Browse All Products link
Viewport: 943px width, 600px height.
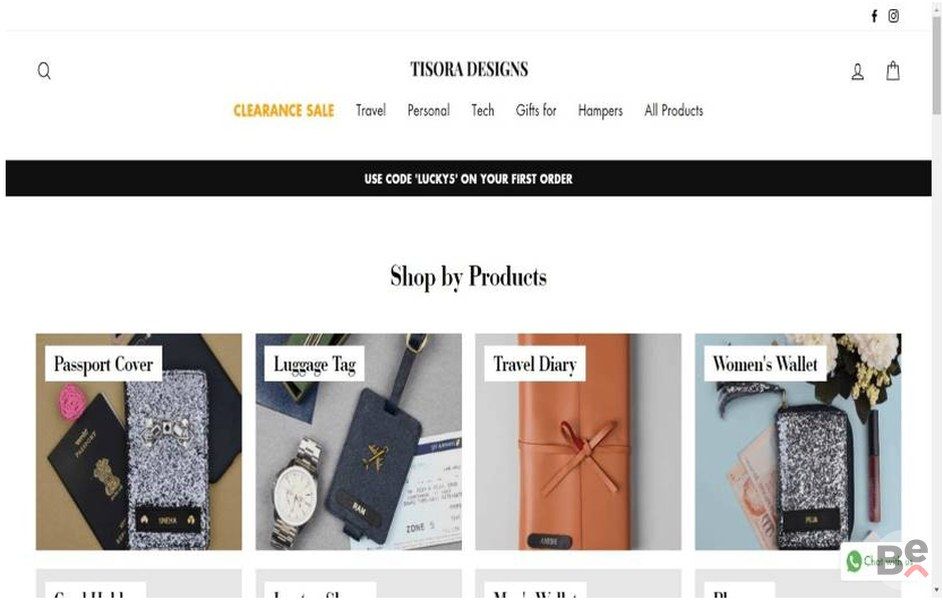tap(674, 111)
